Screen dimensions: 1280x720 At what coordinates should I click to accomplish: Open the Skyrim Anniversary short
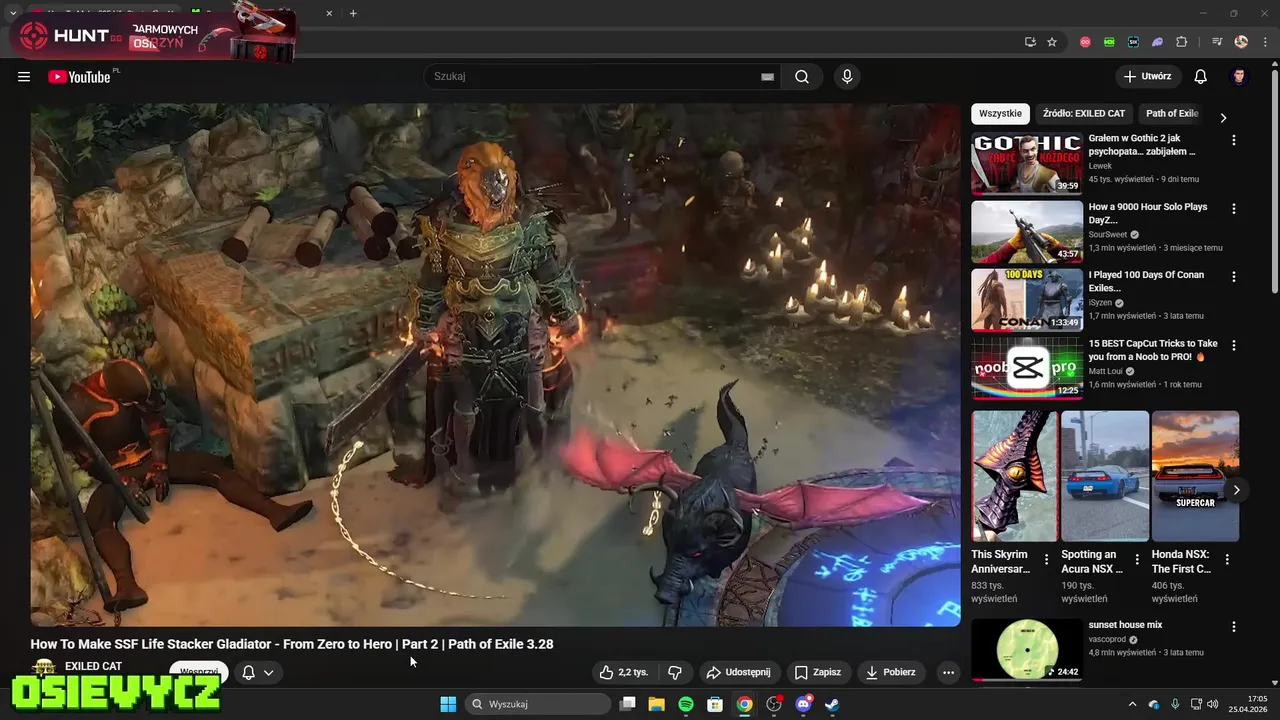coord(1014,476)
